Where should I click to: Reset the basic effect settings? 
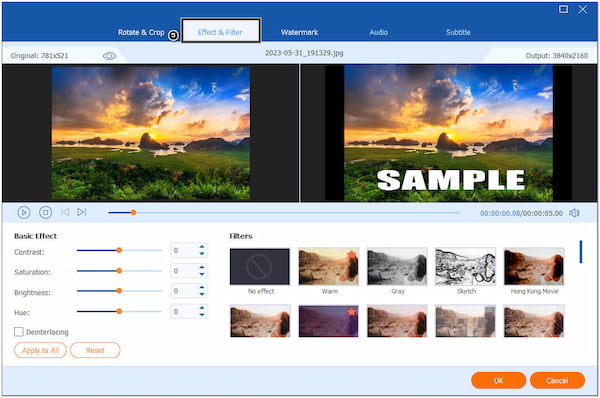(x=95, y=350)
